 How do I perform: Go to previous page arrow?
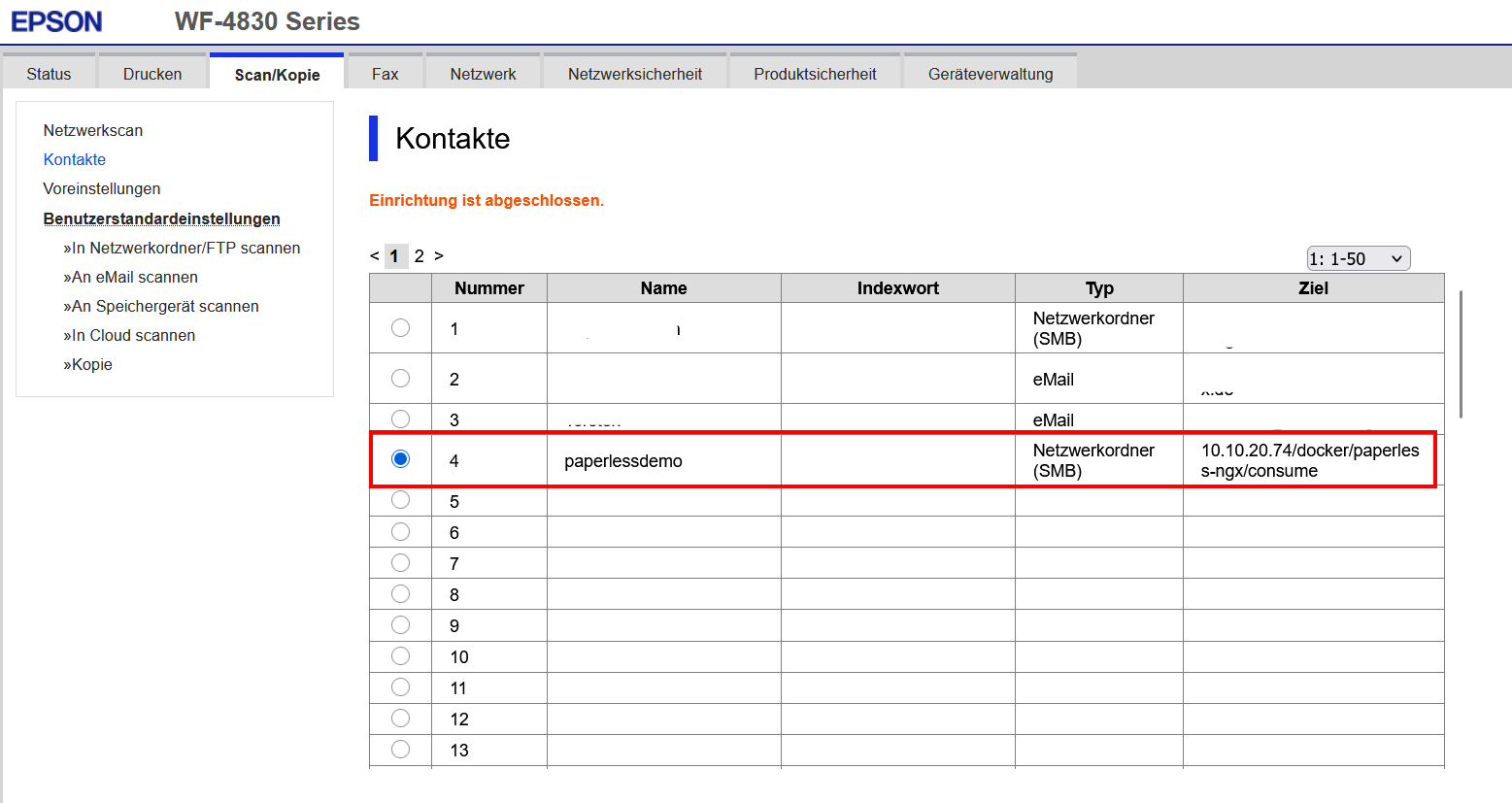(374, 255)
